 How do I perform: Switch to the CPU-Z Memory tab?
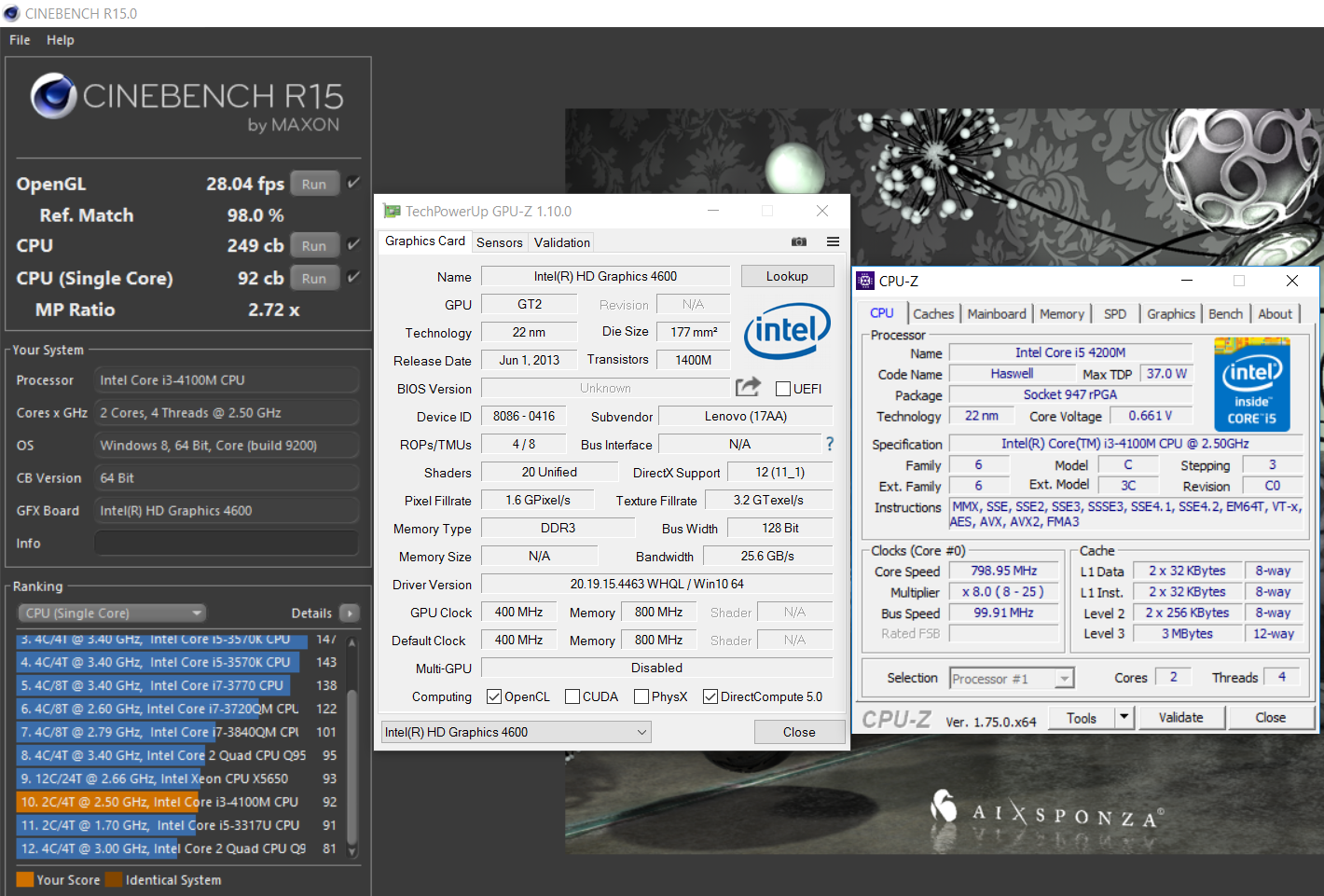point(1062,314)
